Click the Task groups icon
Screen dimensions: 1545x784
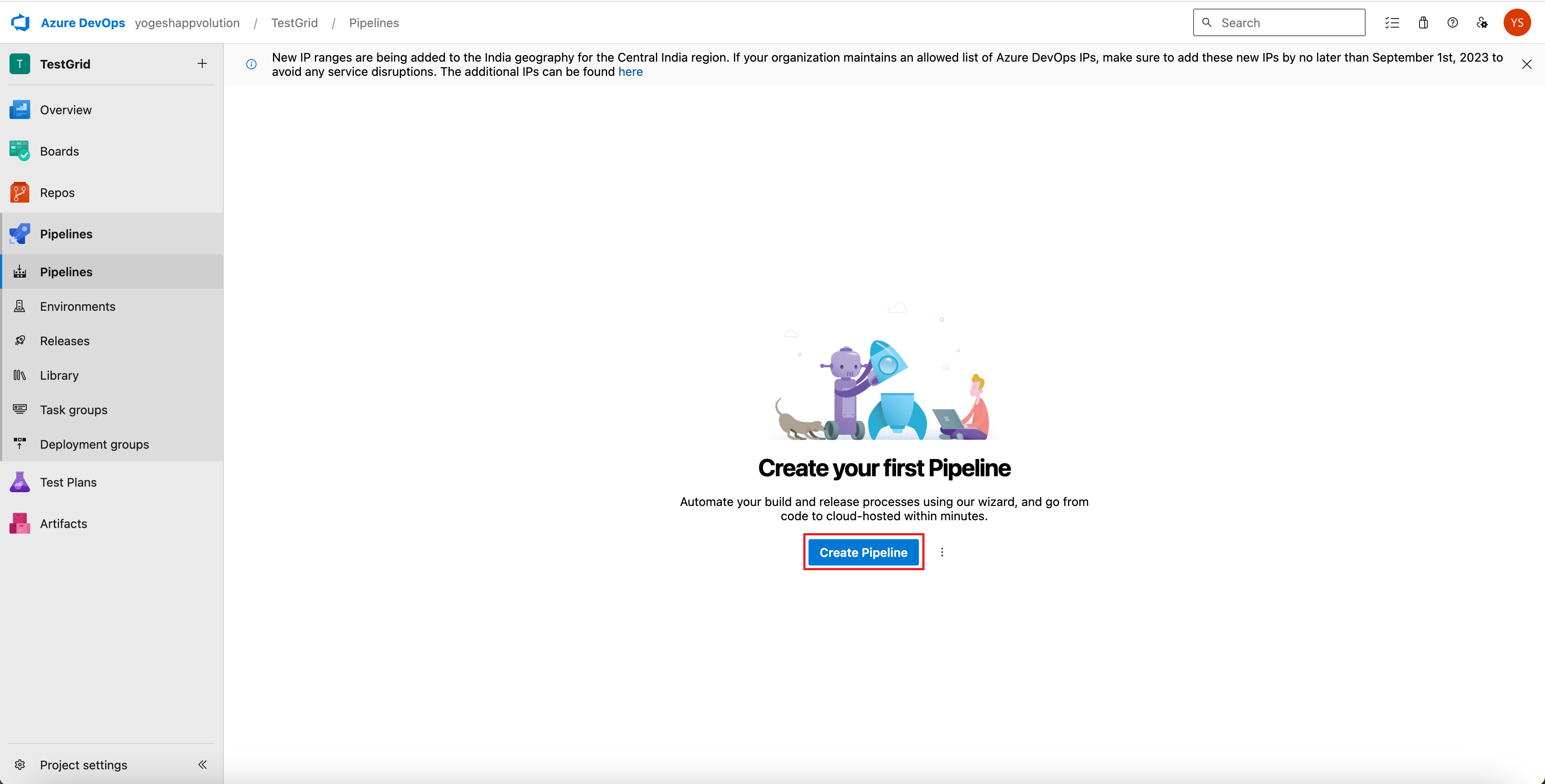tap(20, 409)
